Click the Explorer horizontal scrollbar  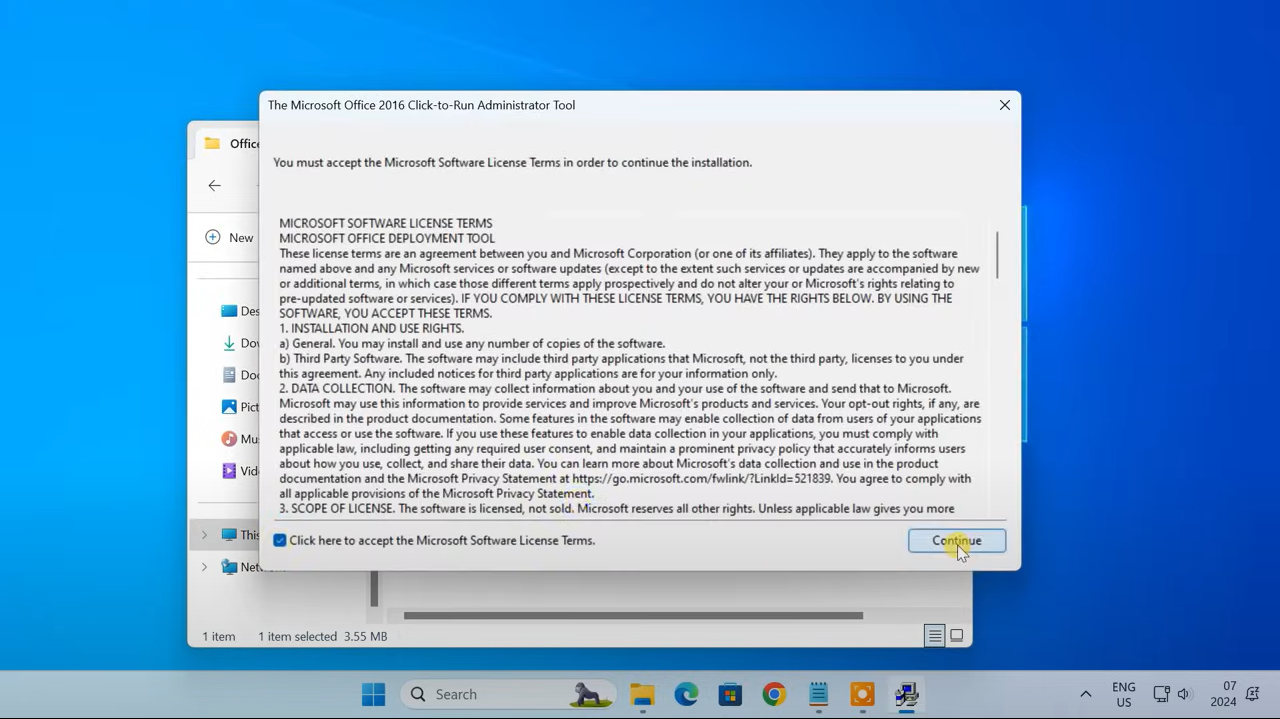click(633, 615)
